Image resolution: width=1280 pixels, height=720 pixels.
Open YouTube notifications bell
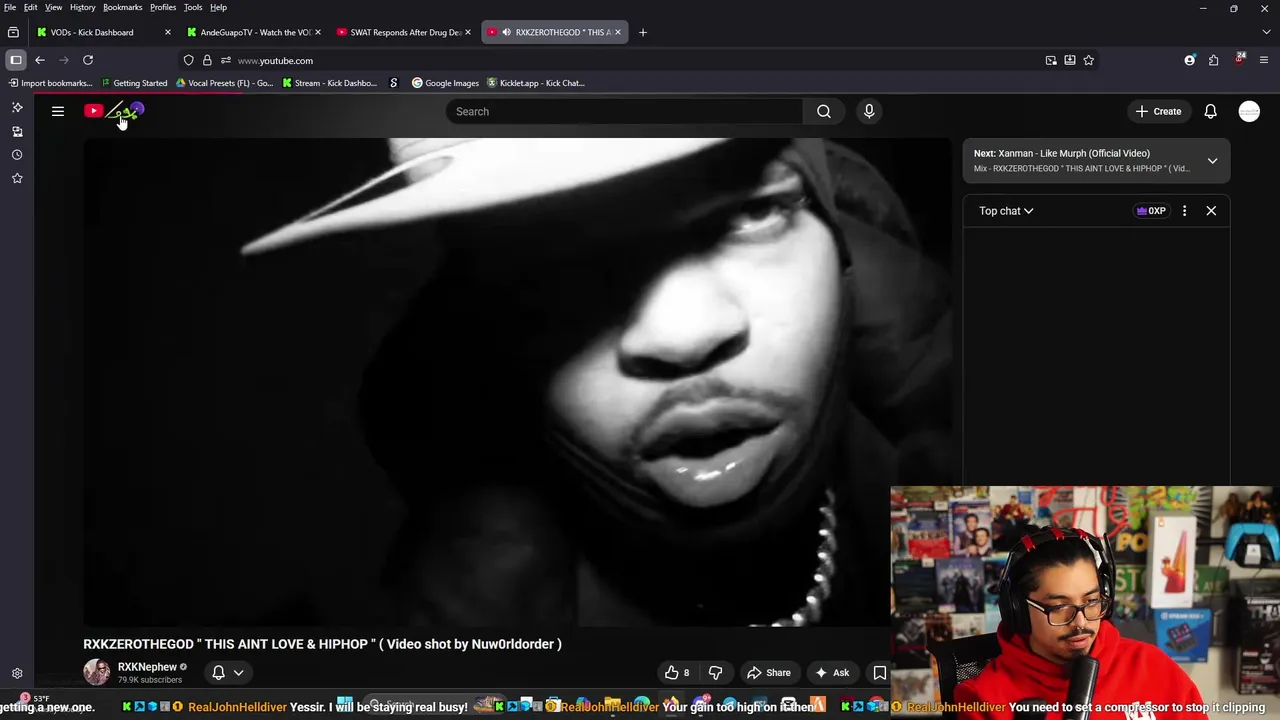pyautogui.click(x=1210, y=111)
